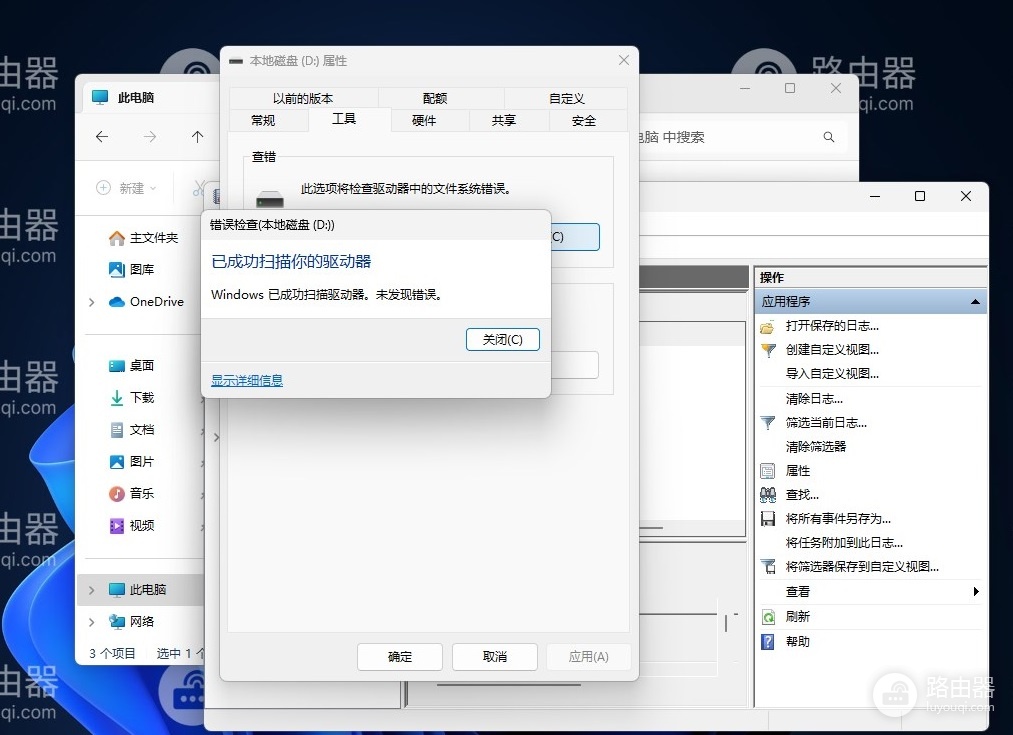Open the 文档 folder shortcut
The height and width of the screenshot is (735, 1013).
point(132,430)
